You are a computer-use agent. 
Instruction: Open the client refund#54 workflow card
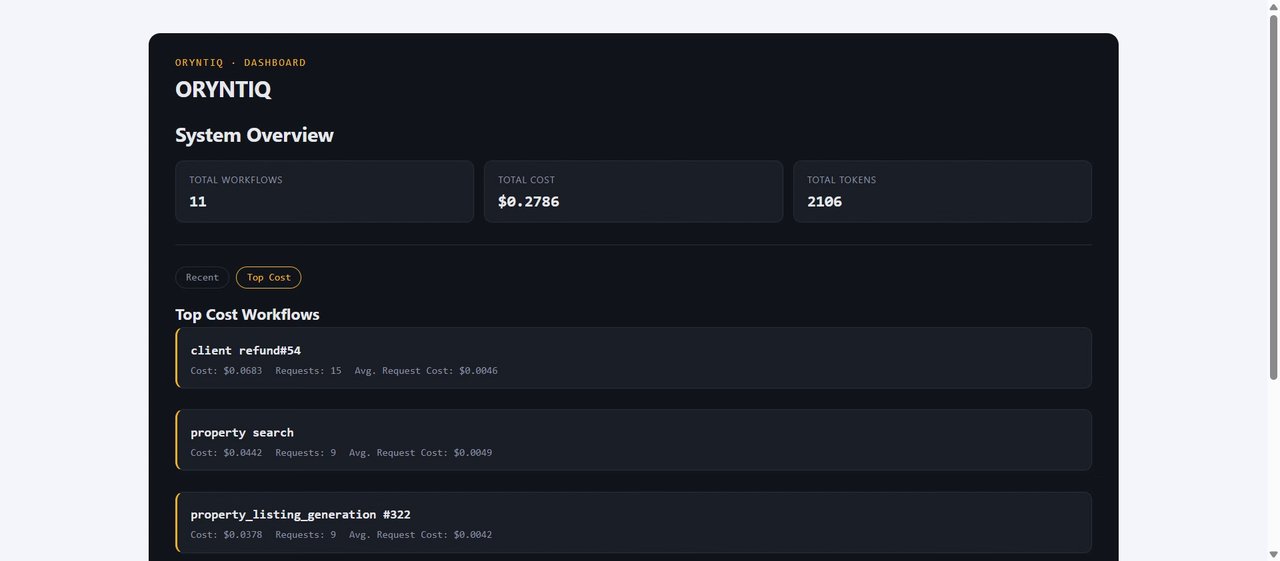(633, 358)
